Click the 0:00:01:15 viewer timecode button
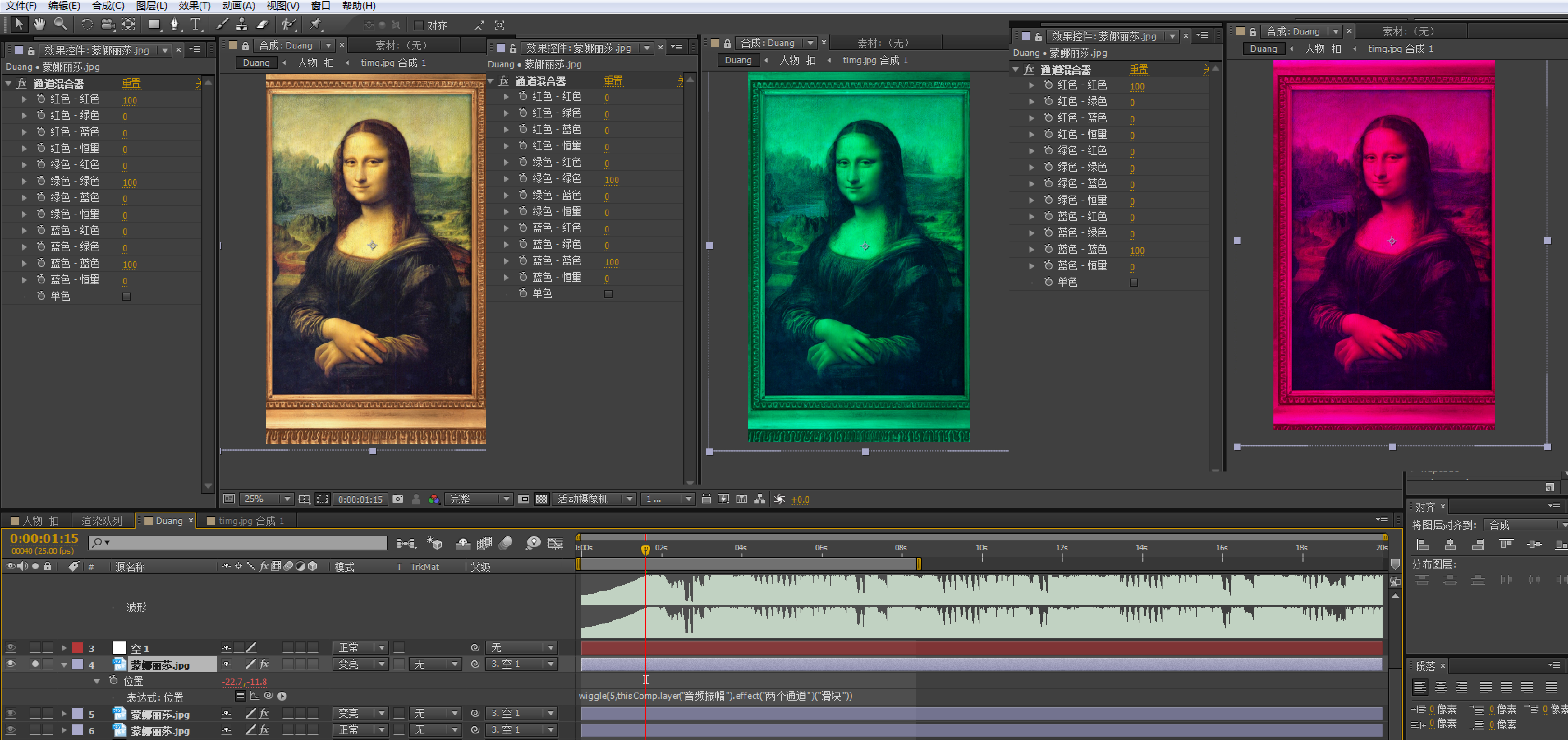1568x740 pixels. pos(360,500)
